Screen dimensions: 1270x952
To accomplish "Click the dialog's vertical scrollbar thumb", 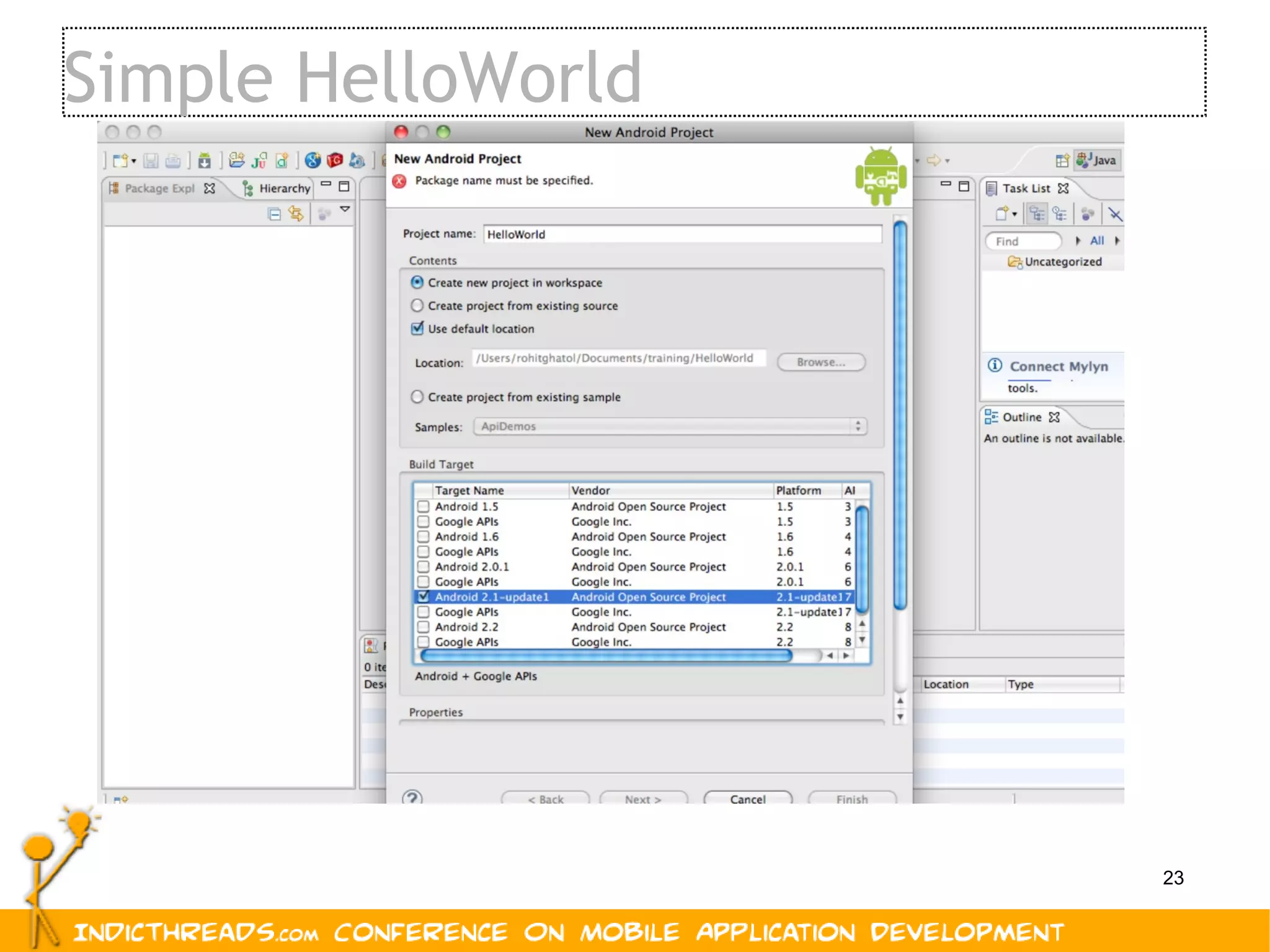I will [900, 415].
